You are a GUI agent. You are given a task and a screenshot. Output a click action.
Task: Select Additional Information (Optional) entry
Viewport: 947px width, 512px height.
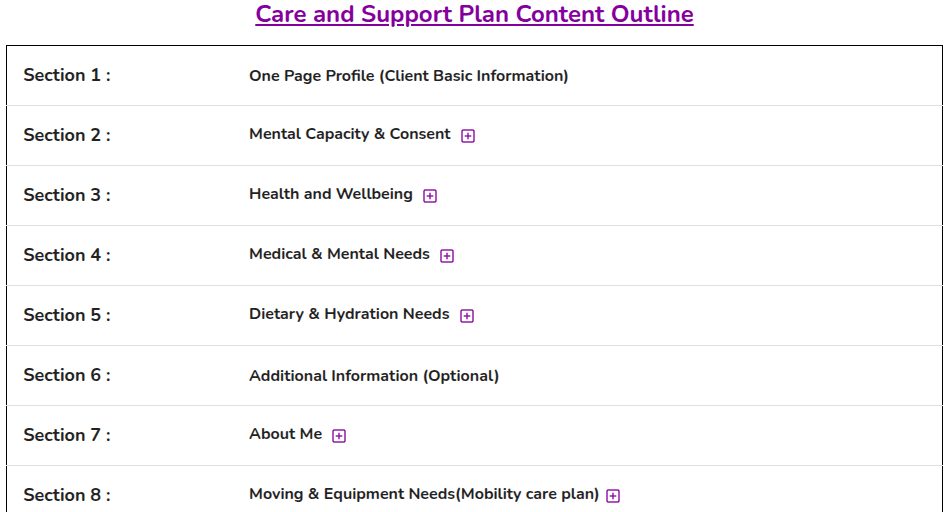[374, 376]
